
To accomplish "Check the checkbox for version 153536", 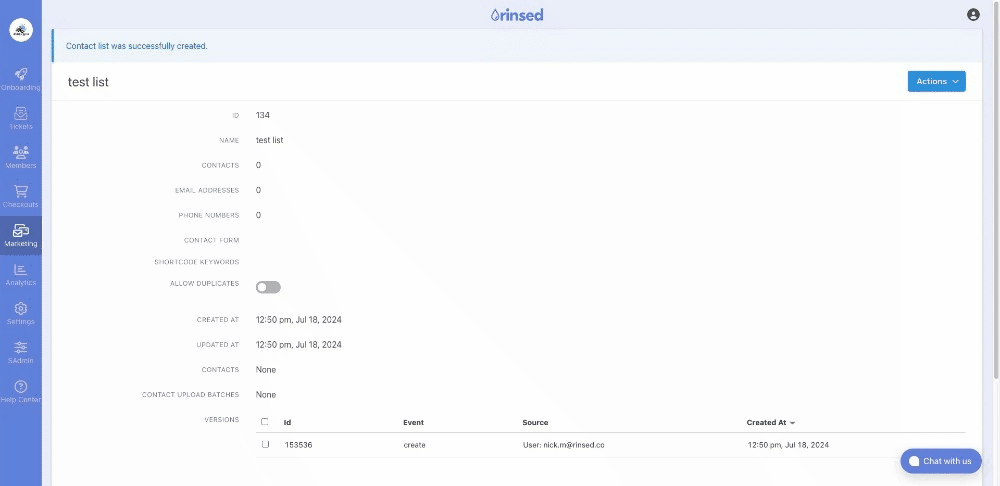I will [265, 445].
